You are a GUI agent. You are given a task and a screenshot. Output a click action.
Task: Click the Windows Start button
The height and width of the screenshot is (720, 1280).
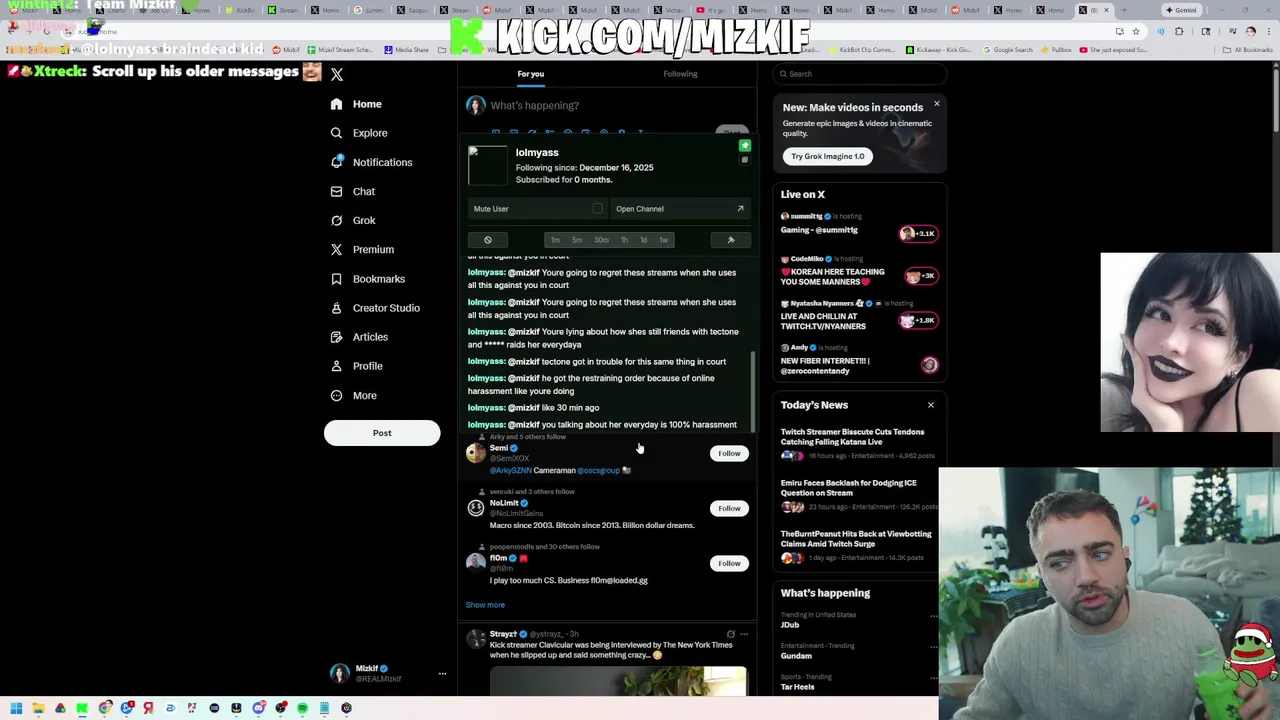(x=16, y=708)
